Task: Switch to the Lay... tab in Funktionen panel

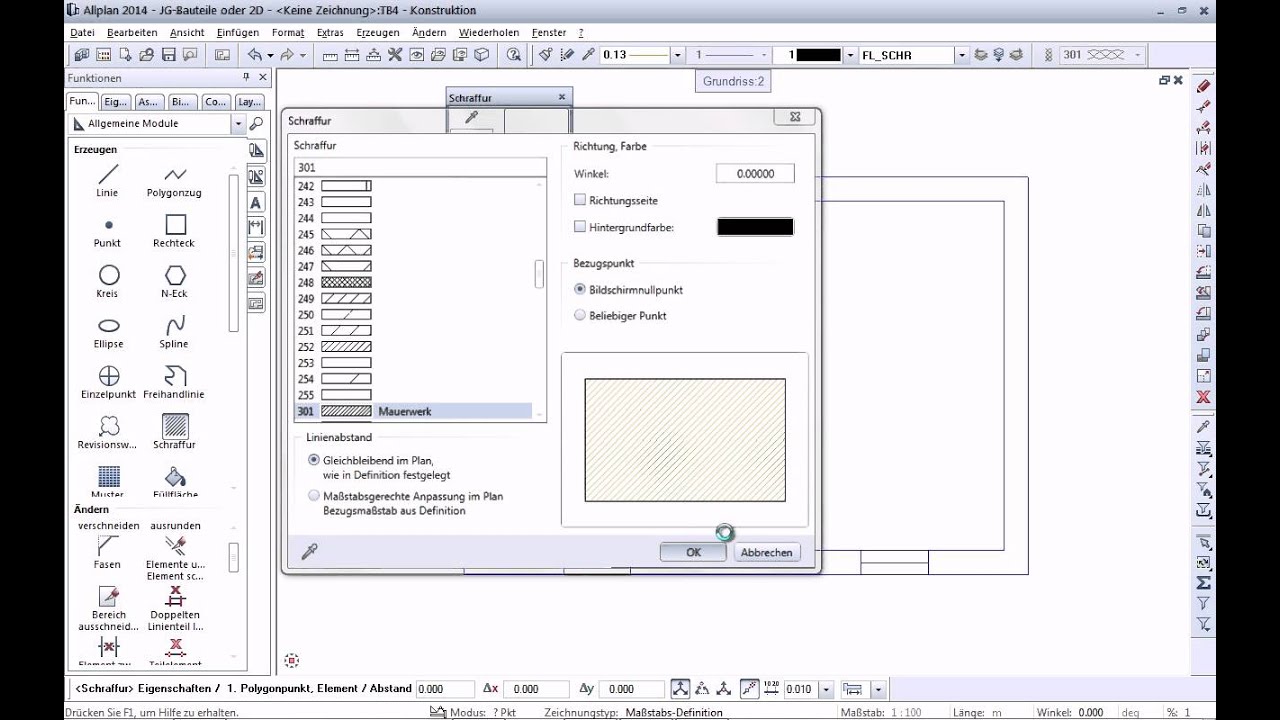Action: coord(249,101)
